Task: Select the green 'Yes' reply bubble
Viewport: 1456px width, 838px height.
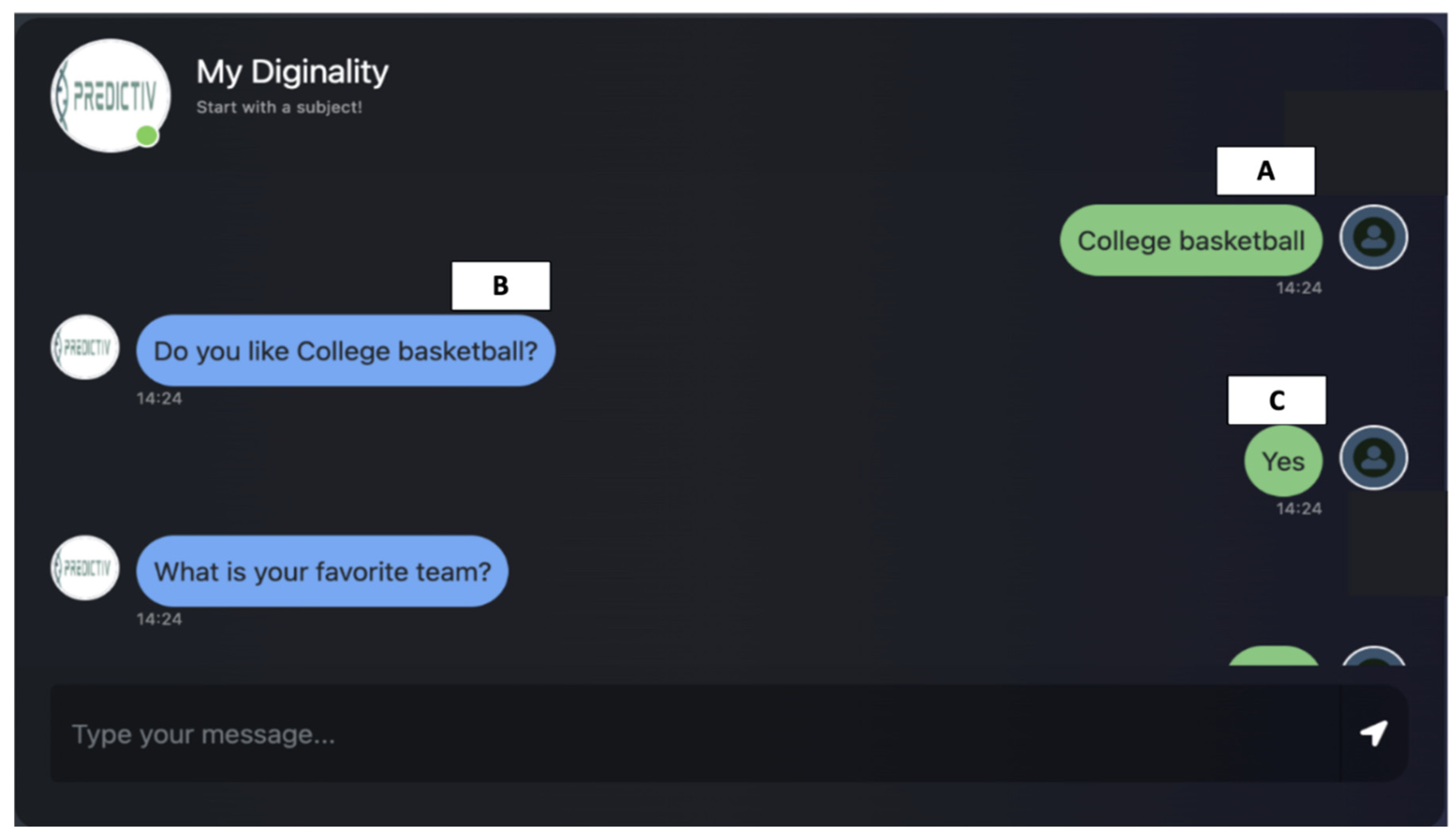Action: click(x=1283, y=461)
